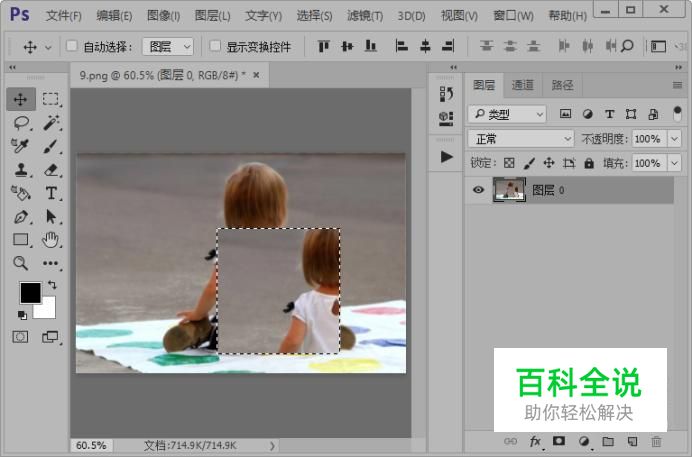Select the Path Selection arrow tool

[51, 217]
